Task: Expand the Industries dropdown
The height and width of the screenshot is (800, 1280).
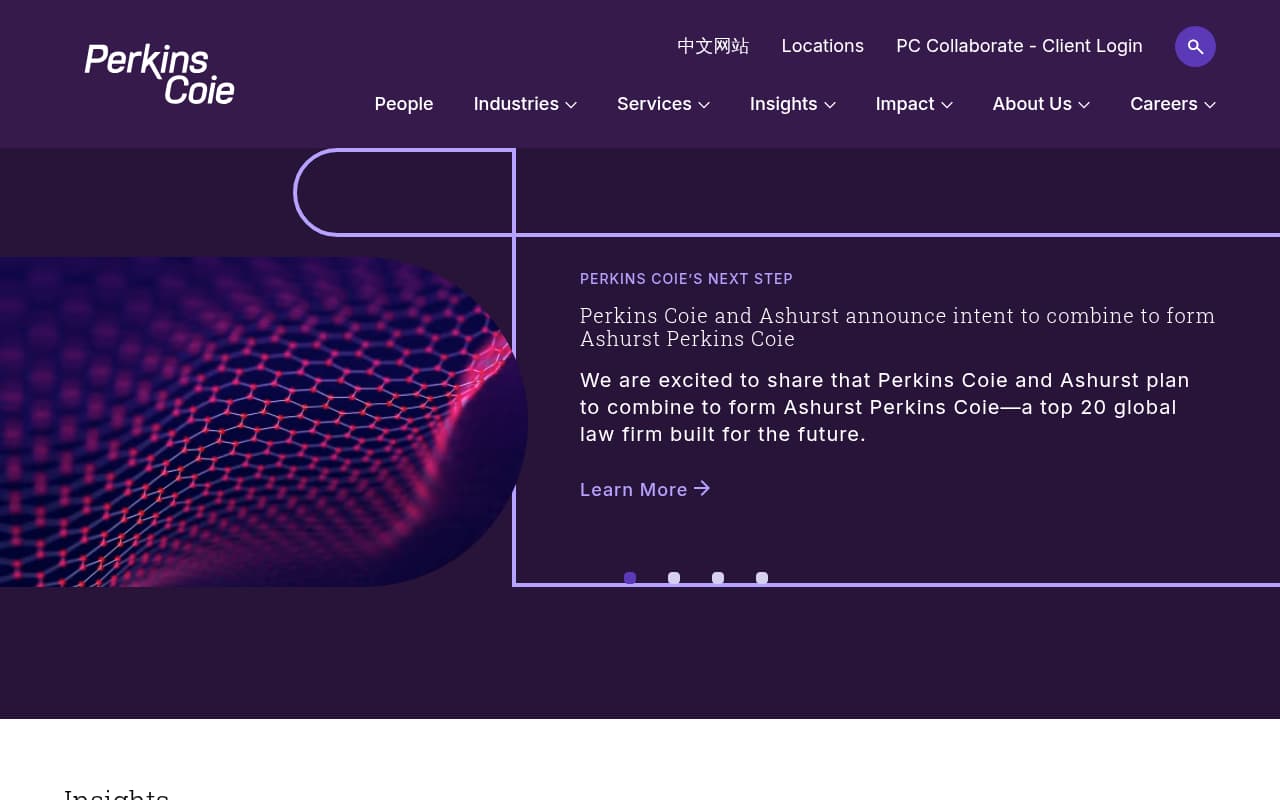Action: 525,104
